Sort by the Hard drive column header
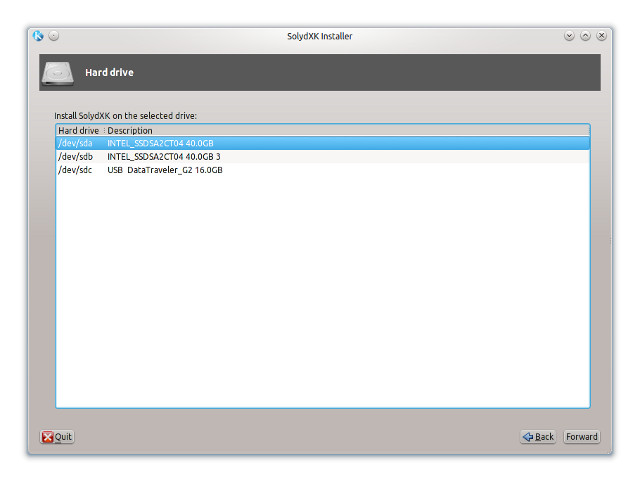Viewport: 640px width, 482px height. [x=80, y=131]
